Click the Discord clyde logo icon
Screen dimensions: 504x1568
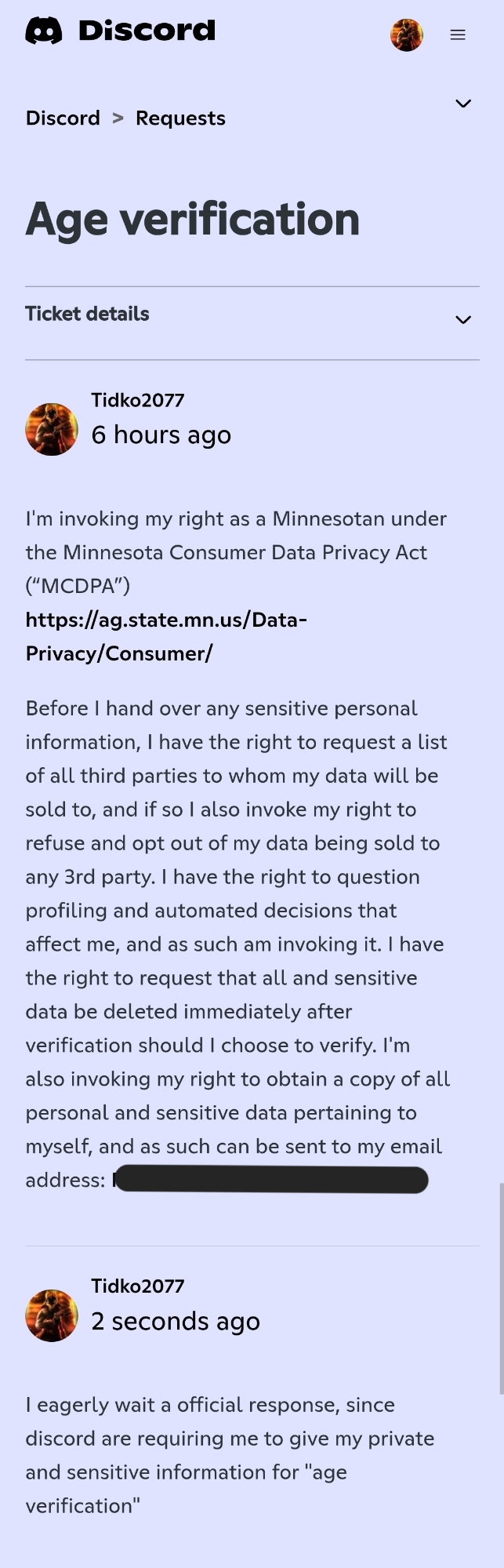[44, 31]
